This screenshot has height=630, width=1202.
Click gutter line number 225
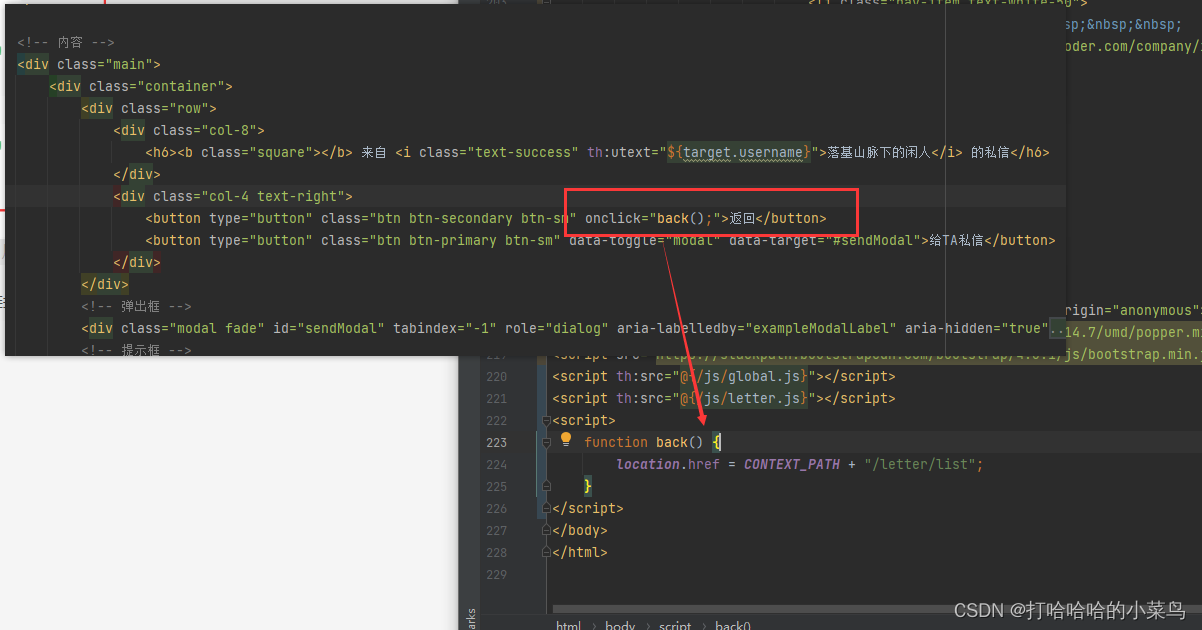click(496, 487)
